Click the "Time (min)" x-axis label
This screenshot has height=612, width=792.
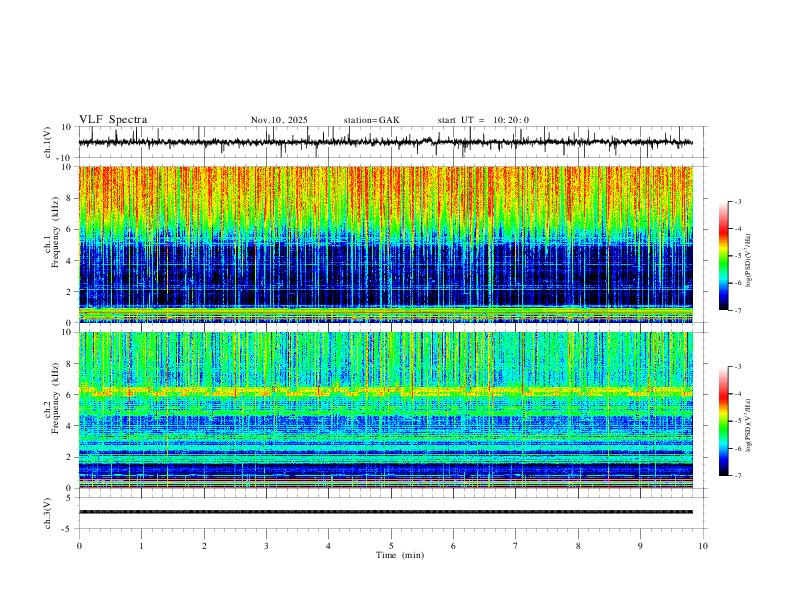tap(400, 555)
